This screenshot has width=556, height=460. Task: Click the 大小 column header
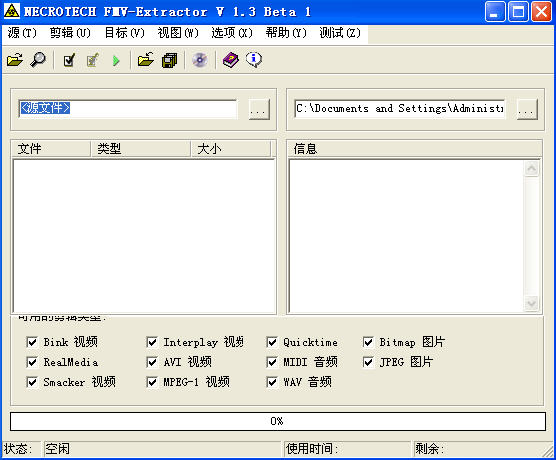coord(231,149)
